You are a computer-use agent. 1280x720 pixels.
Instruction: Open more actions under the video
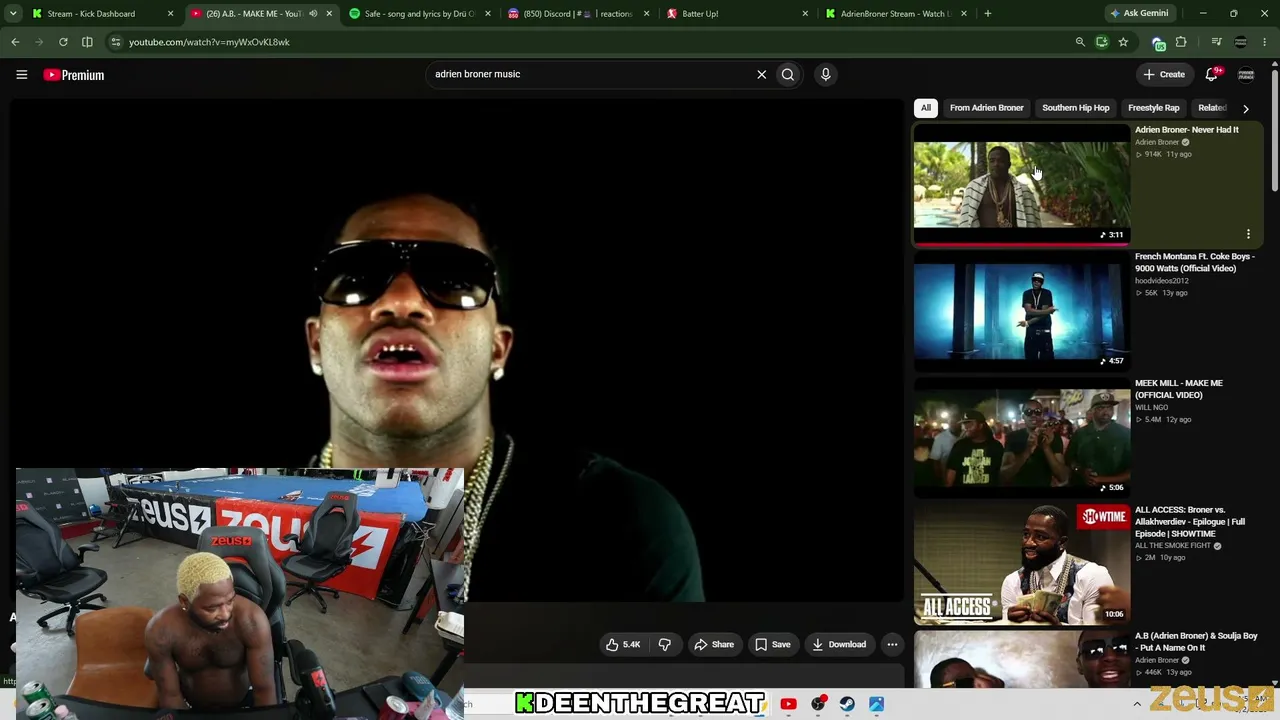(x=892, y=644)
